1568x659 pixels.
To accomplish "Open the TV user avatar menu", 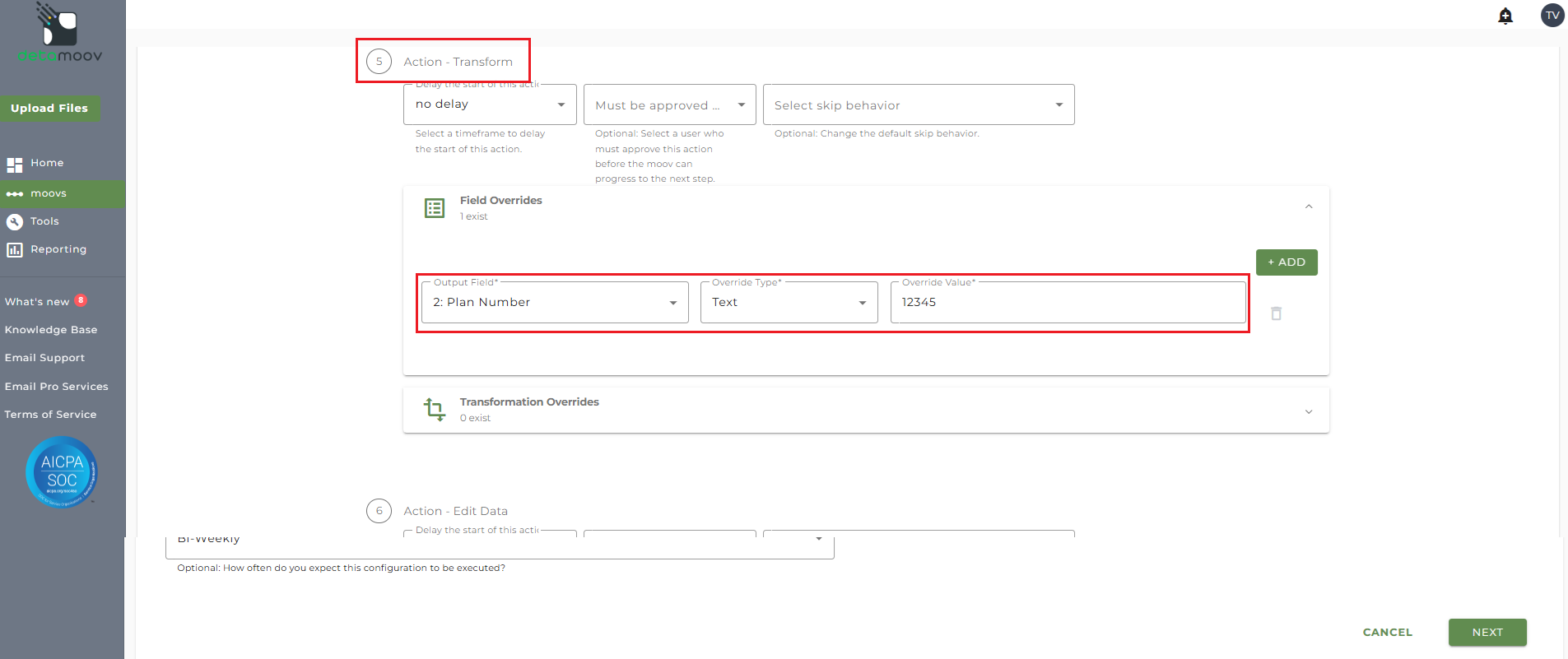I will [x=1552, y=16].
